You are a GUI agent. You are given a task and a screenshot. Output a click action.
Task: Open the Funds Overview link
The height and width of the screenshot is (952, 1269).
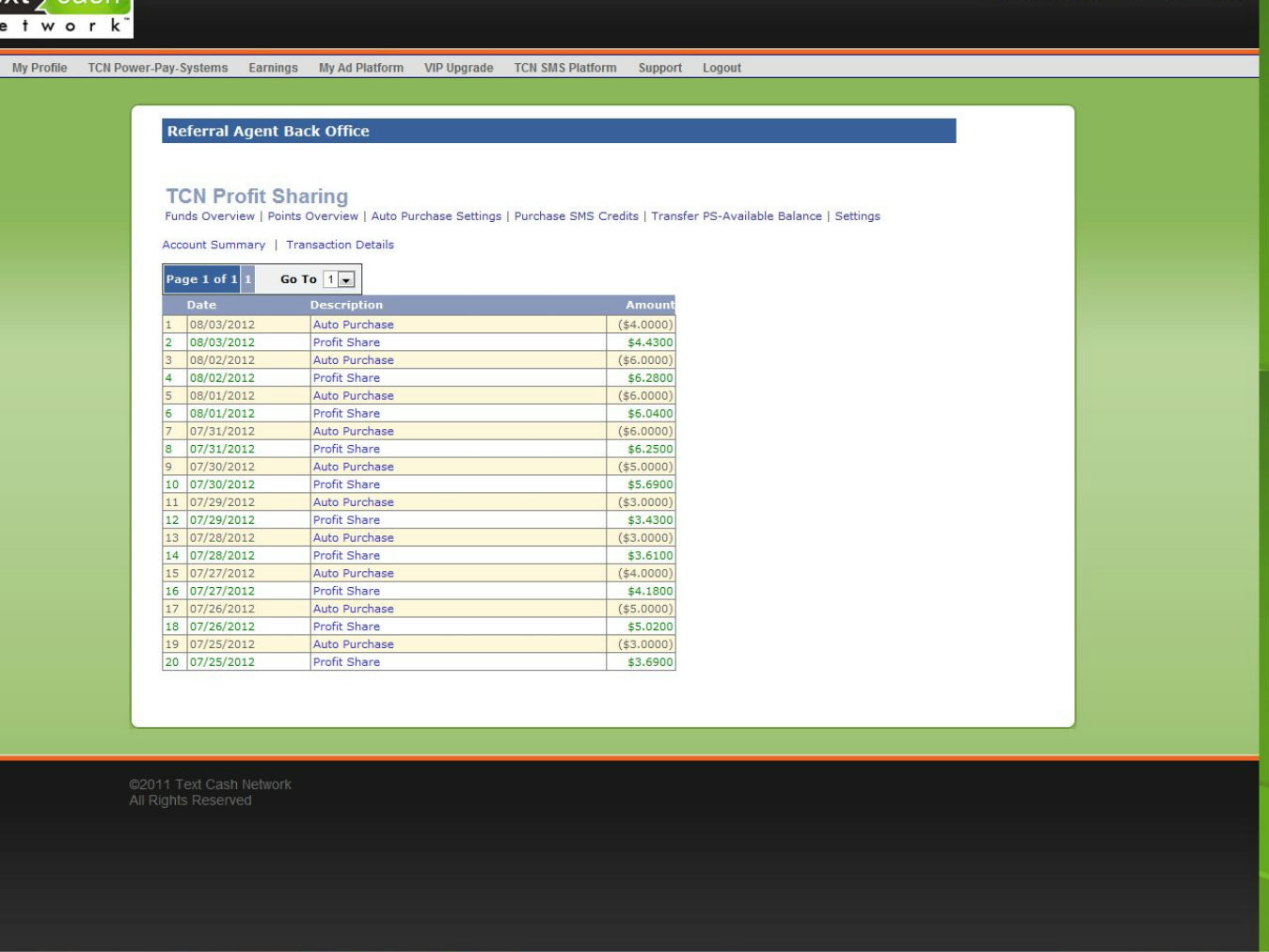pyautogui.click(x=210, y=216)
